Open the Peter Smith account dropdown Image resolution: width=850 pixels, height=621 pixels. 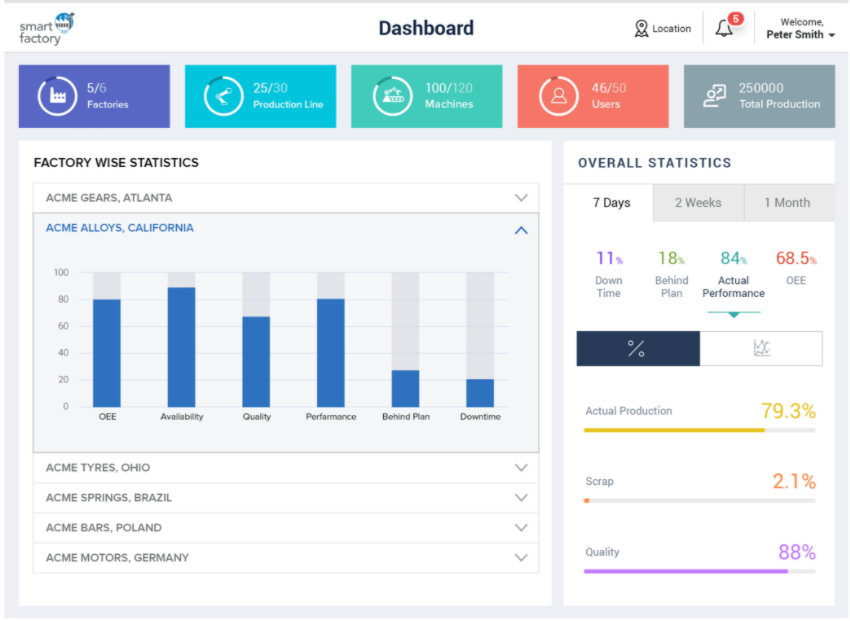[799, 28]
